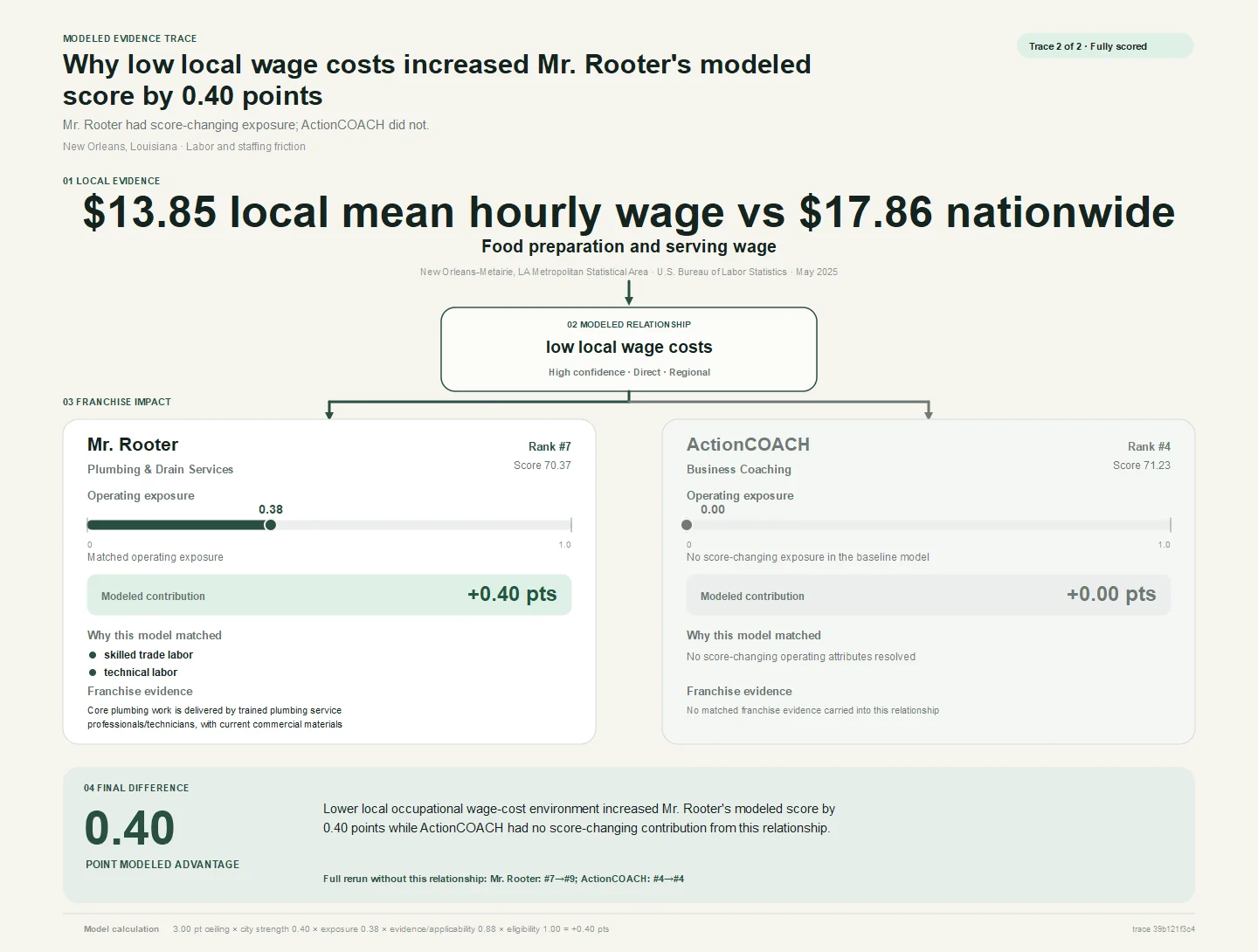Click "Mr. Rooter had score-changing exposure" subtitle
The image size is (1258, 952).
click(245, 125)
